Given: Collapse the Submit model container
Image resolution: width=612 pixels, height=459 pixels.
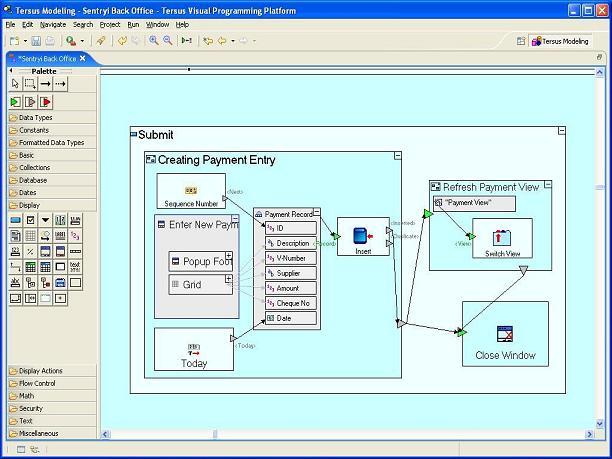Looking at the screenshot, I should point(561,131).
